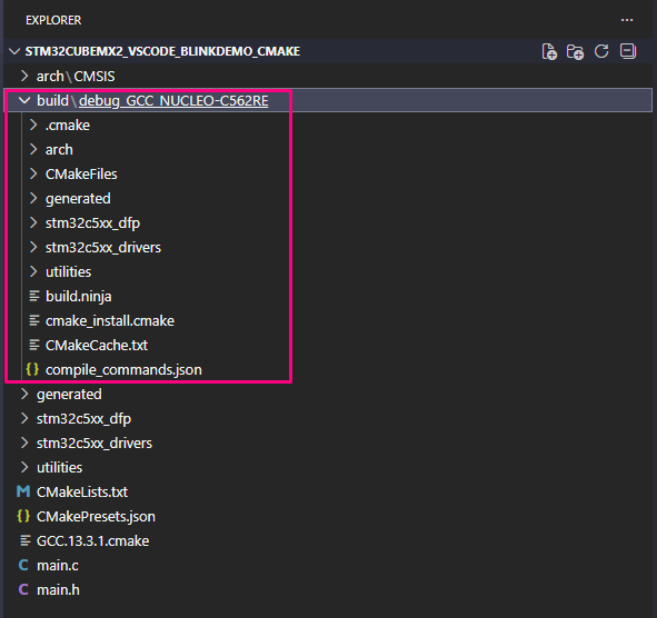Image resolution: width=657 pixels, height=618 pixels.
Task: Click the main.c C file icon
Action: [24, 566]
